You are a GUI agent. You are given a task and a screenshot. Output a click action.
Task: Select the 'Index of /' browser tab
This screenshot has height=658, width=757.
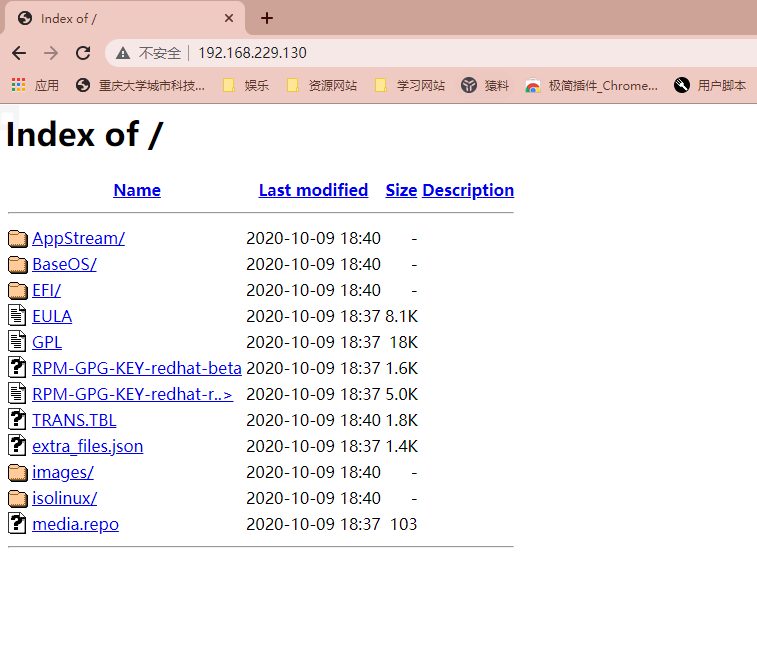click(124, 18)
